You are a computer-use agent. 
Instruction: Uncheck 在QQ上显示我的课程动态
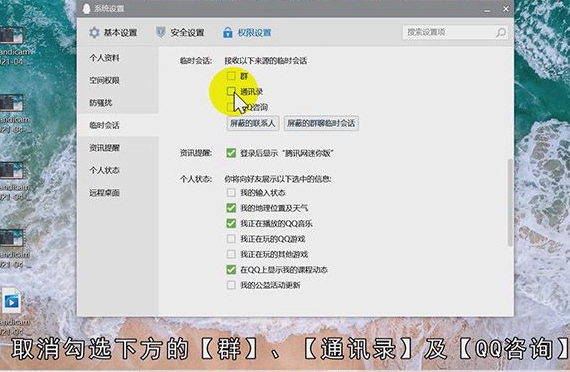pyautogui.click(x=231, y=270)
